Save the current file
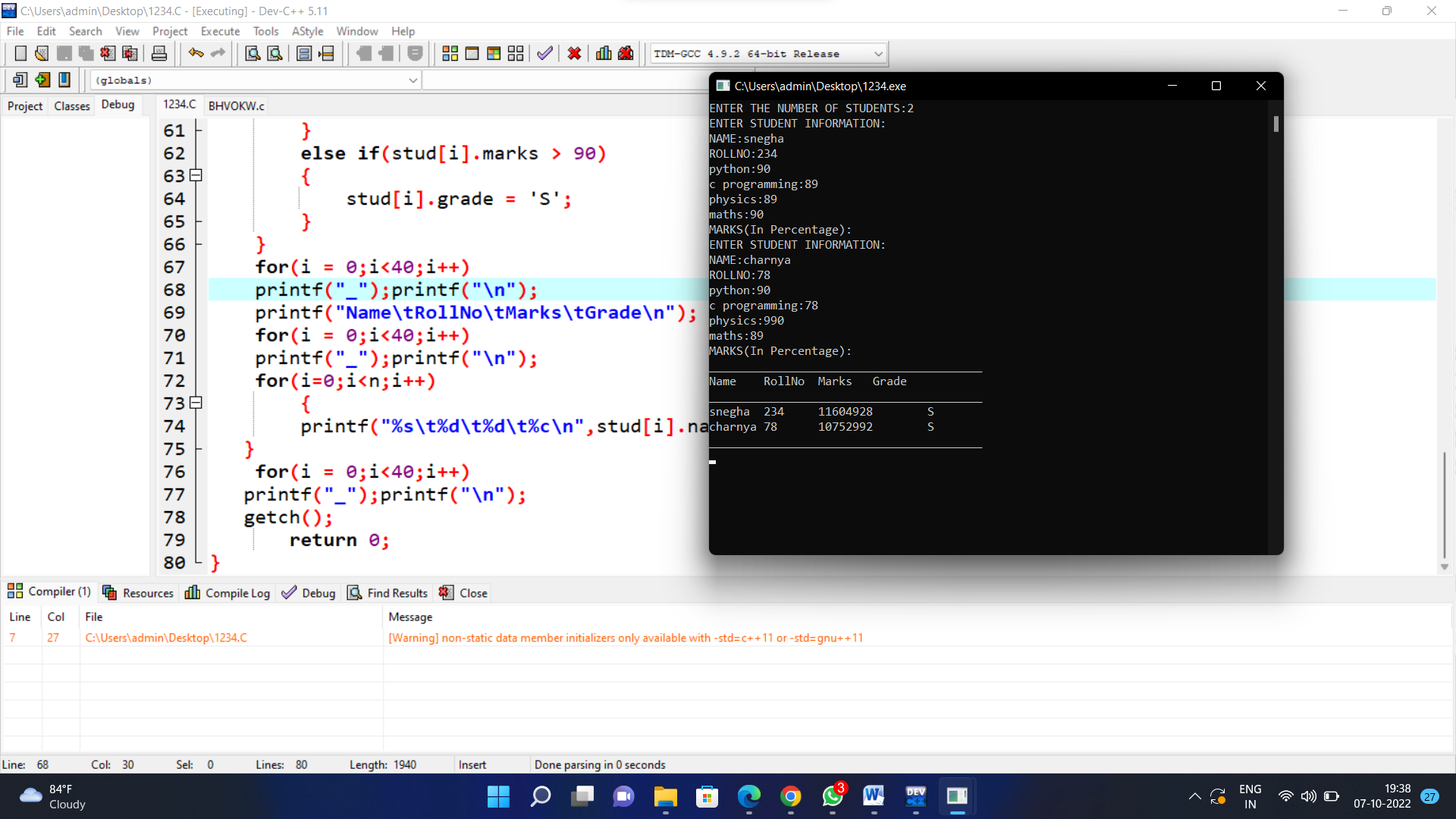The width and height of the screenshot is (1456, 819). pos(64,53)
